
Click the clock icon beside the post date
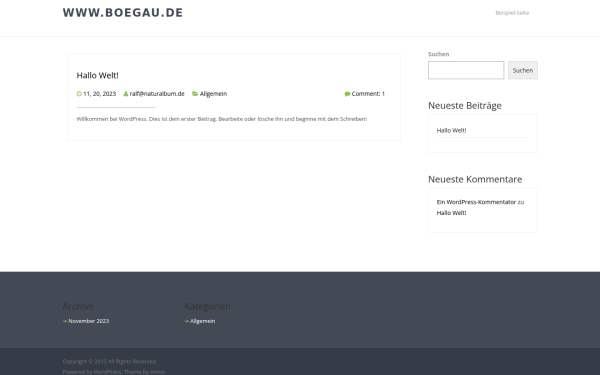click(x=79, y=94)
